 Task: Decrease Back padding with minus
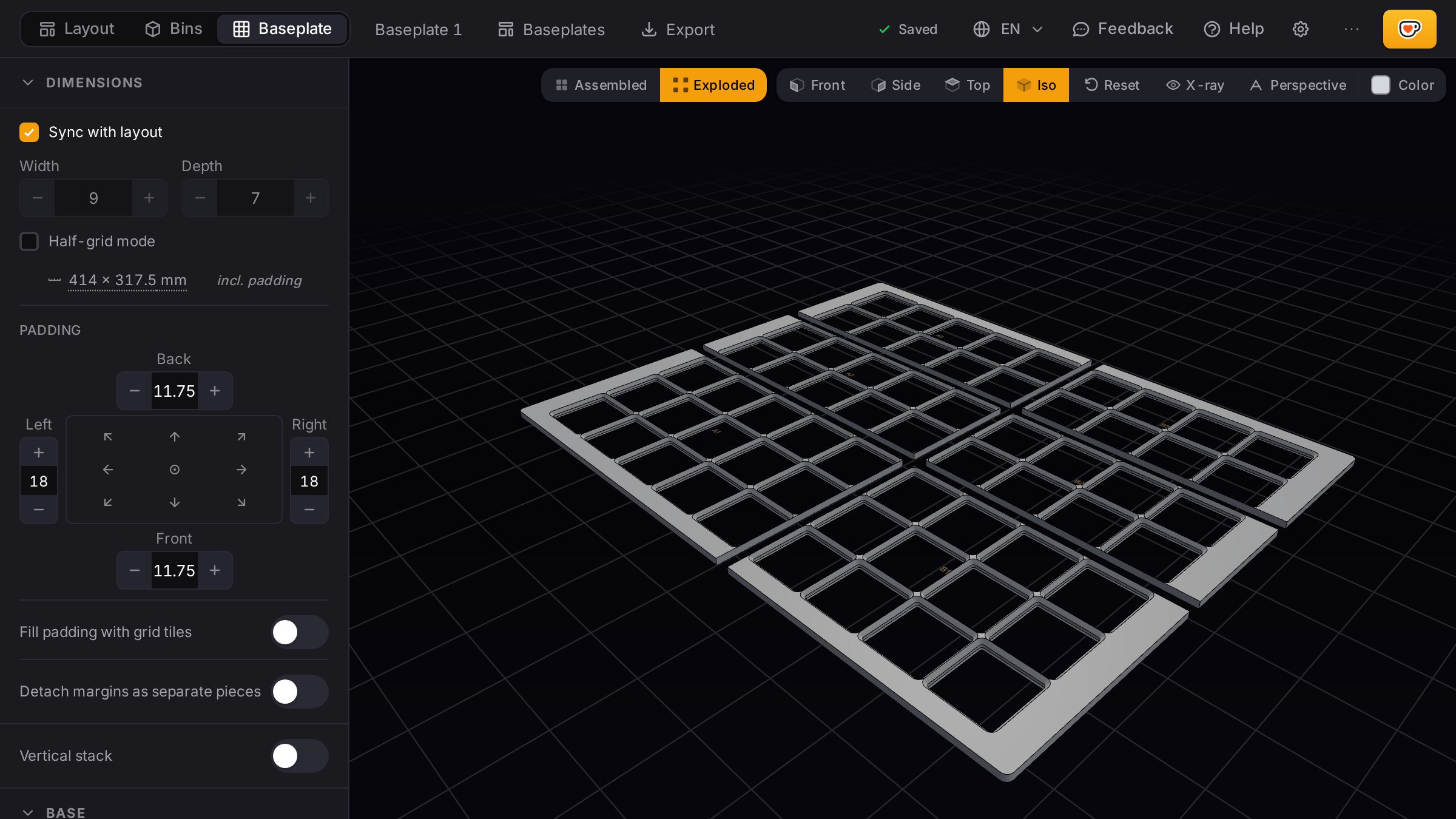pyautogui.click(x=135, y=391)
